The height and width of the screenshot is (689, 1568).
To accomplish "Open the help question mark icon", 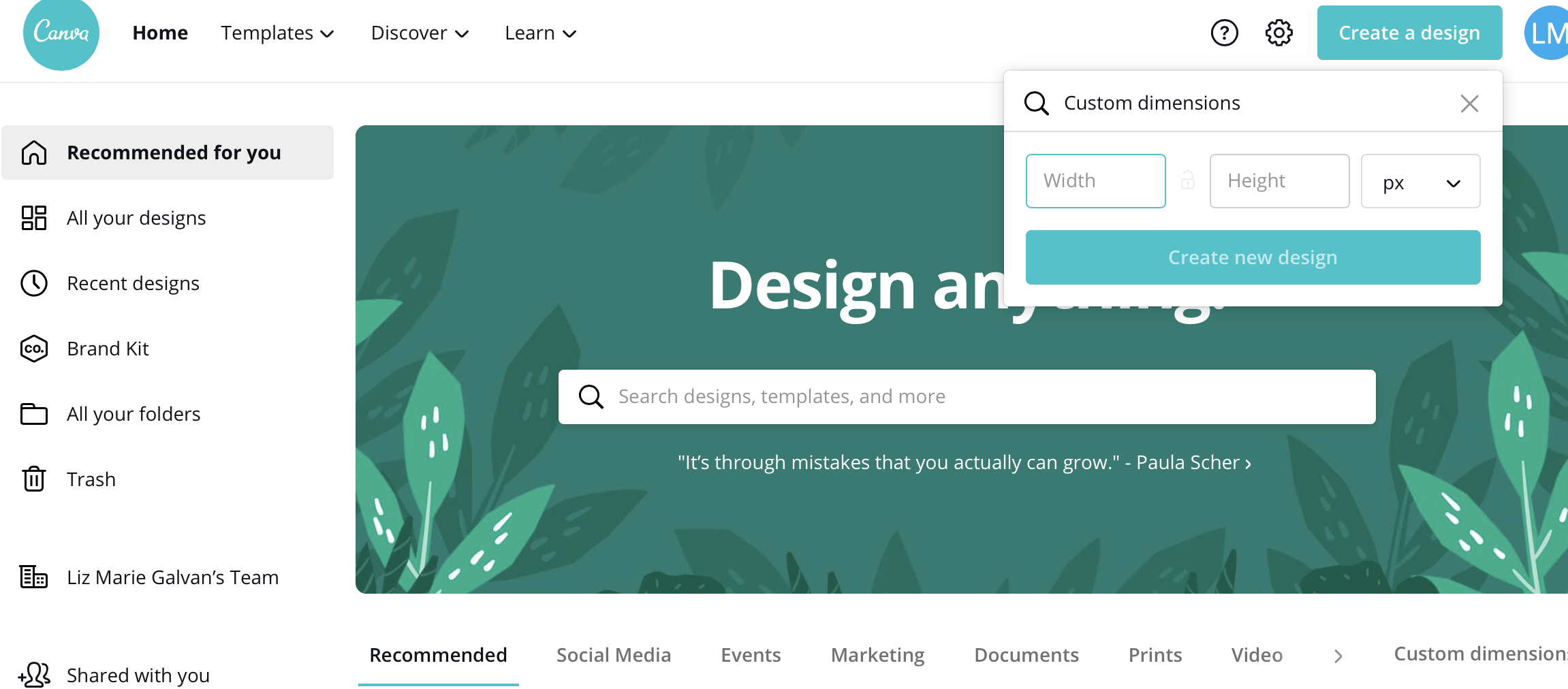I will pyautogui.click(x=1224, y=33).
